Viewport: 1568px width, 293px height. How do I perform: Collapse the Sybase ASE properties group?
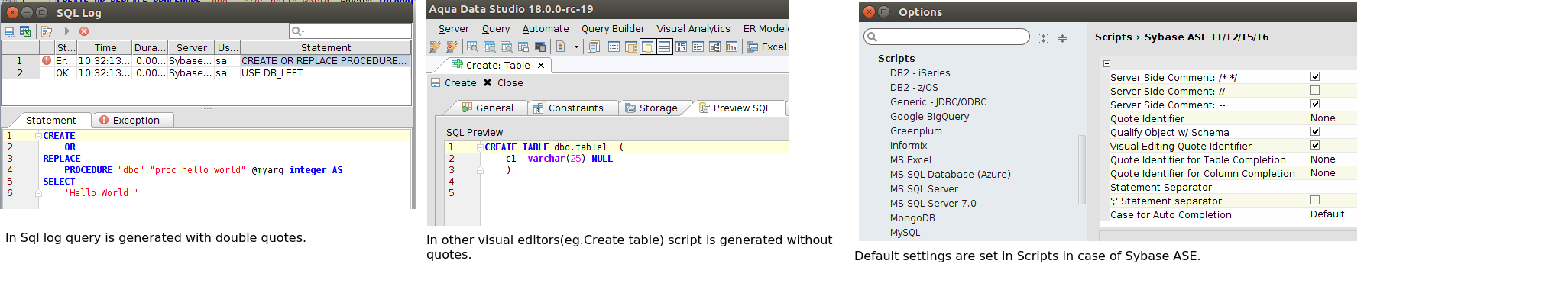tap(1106, 64)
